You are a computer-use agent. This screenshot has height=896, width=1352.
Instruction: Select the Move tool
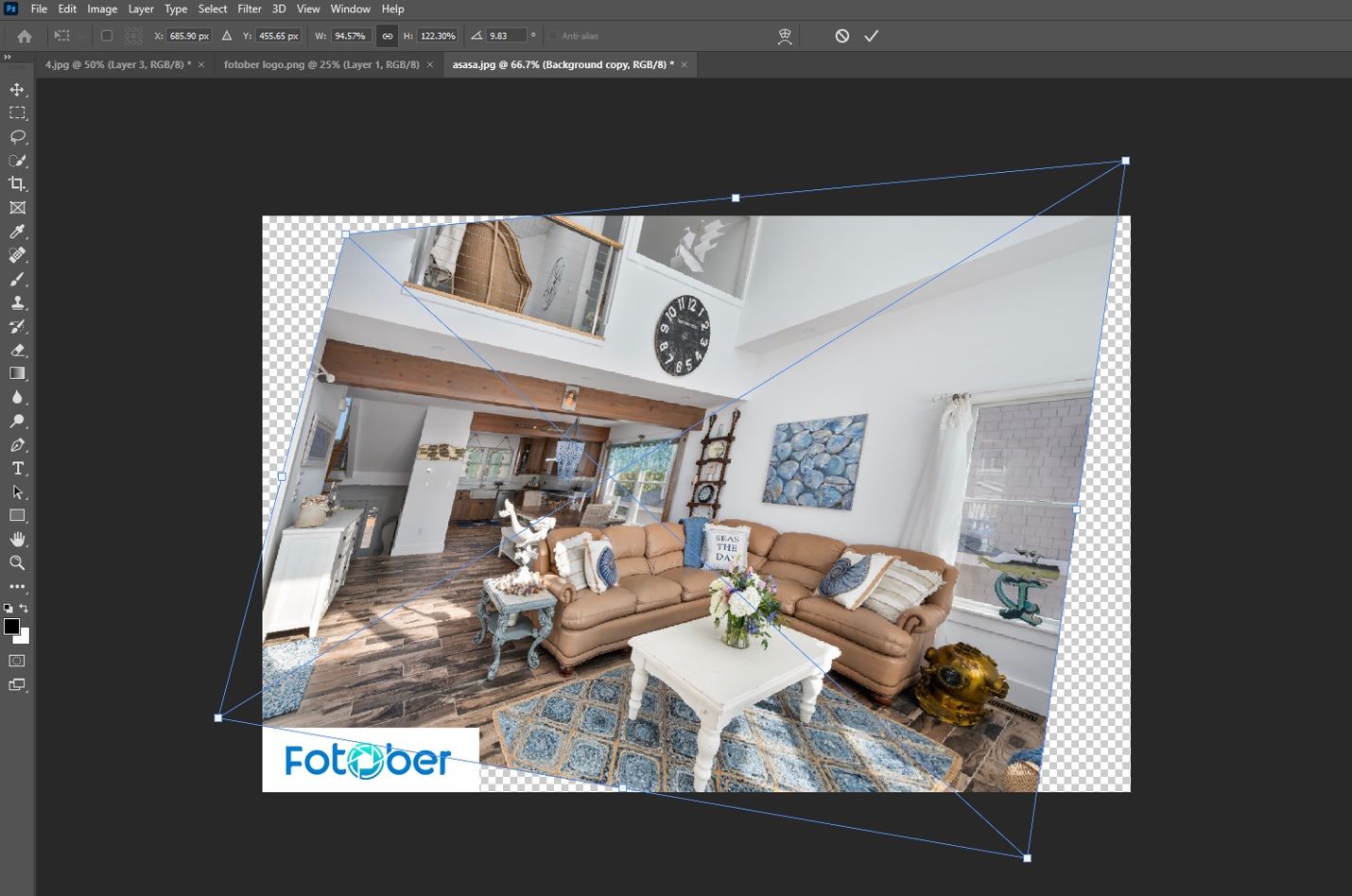[17, 90]
